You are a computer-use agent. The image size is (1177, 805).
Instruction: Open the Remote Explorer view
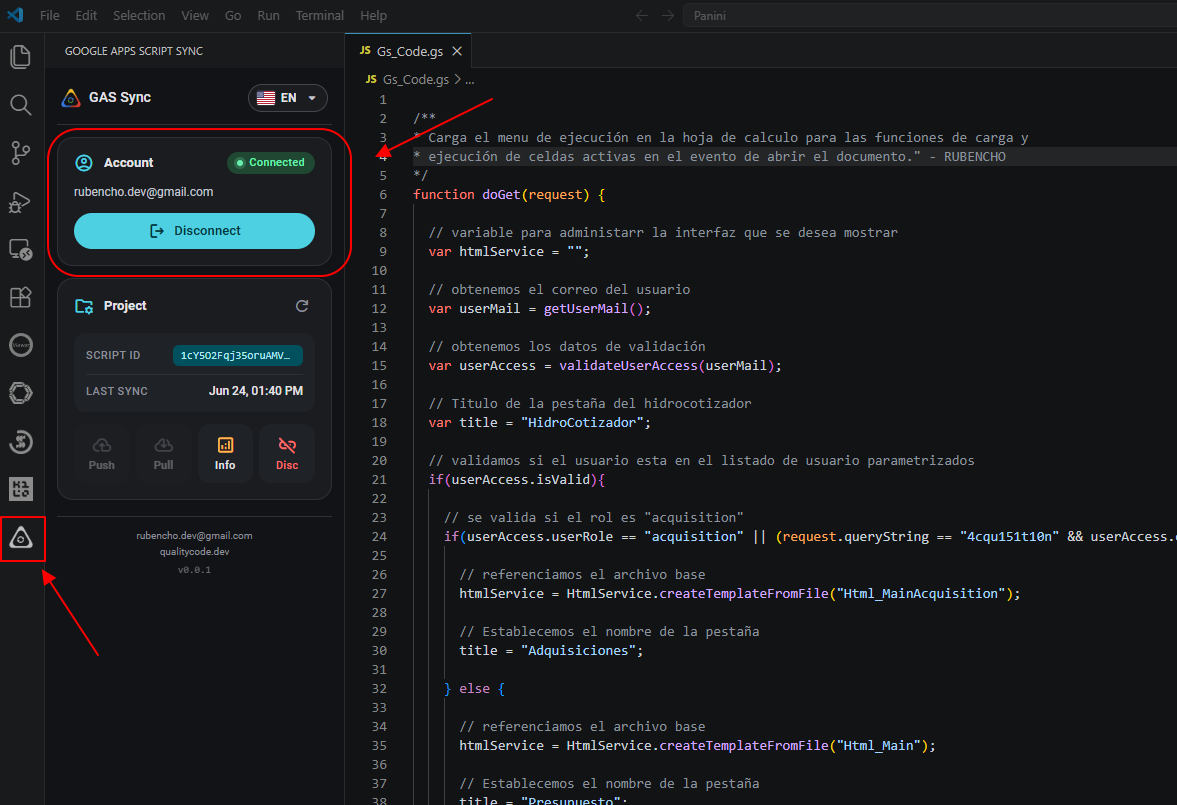(20, 249)
